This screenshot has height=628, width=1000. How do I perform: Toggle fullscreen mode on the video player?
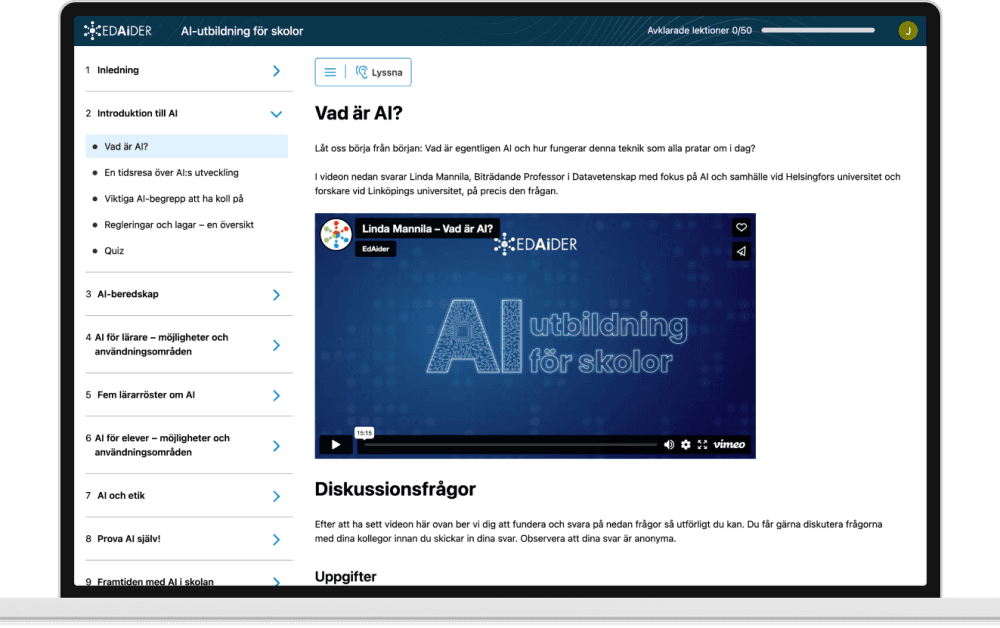(702, 443)
